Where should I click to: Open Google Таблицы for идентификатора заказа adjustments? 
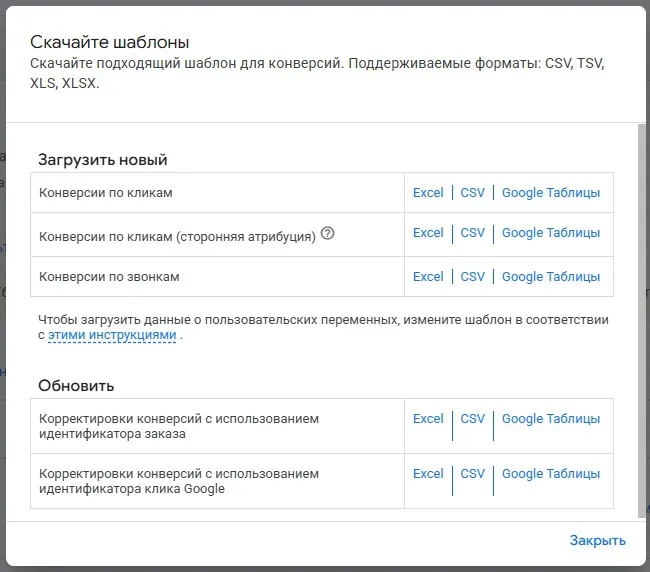(551, 419)
